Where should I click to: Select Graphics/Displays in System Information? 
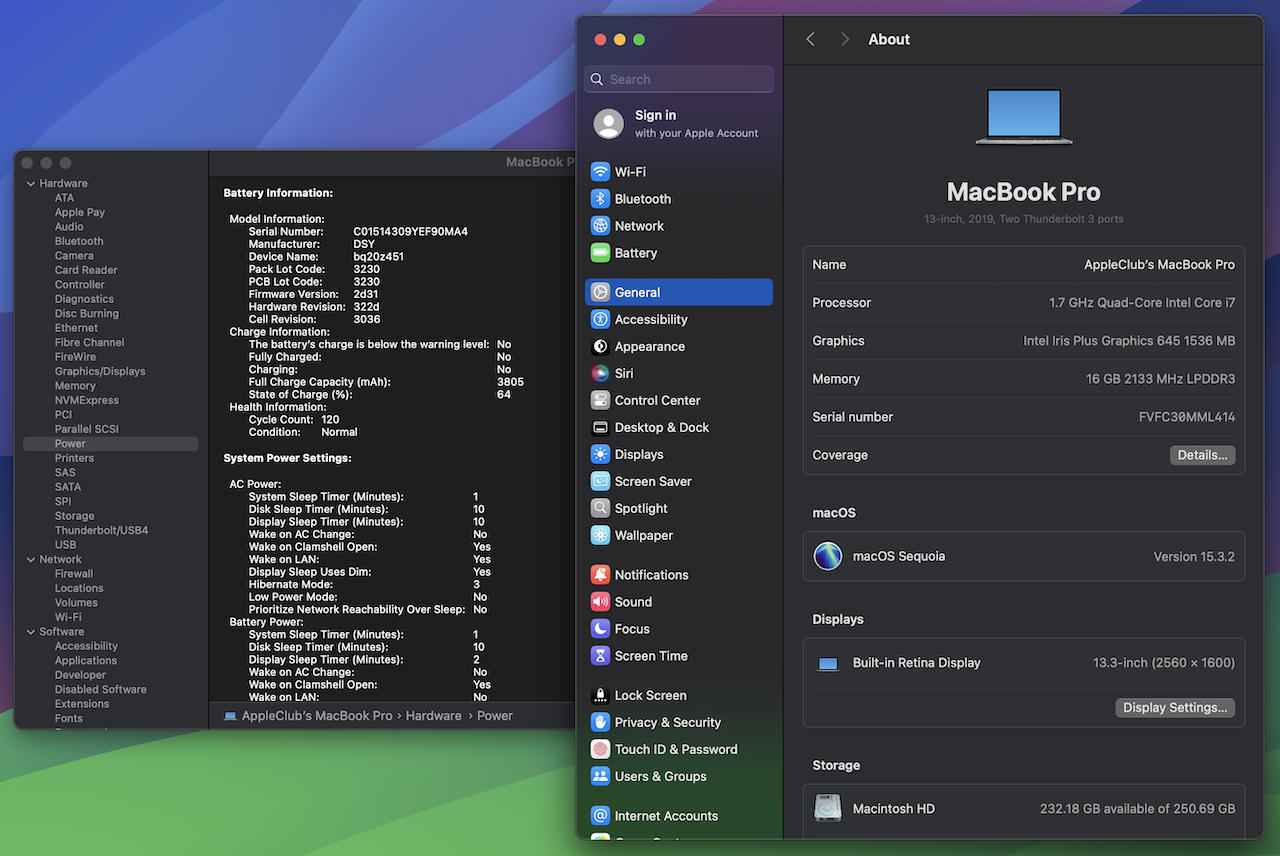(100, 371)
